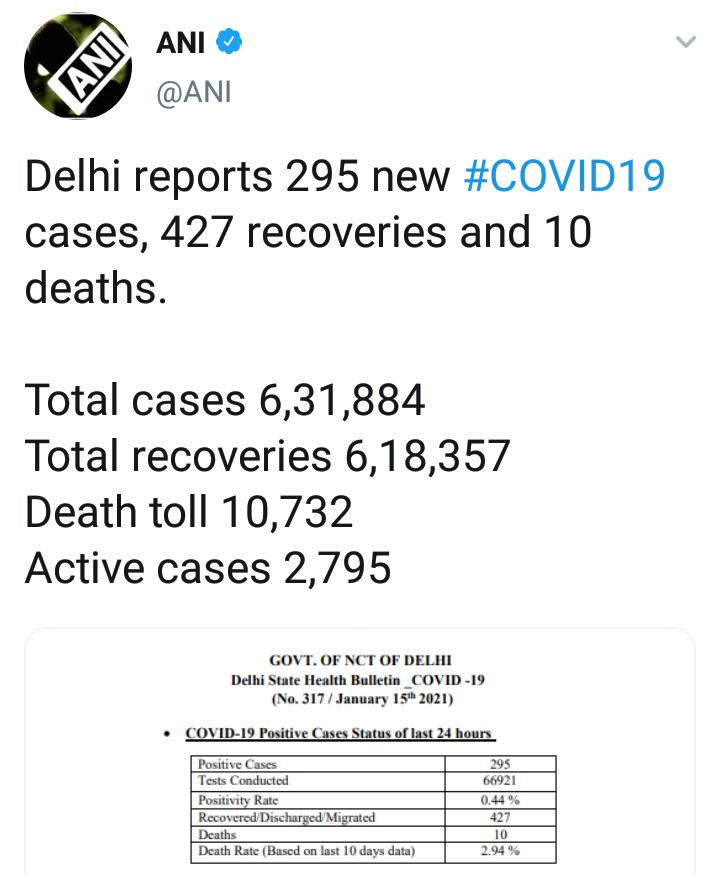Click the "Death toll 10,732" line
The height and width of the screenshot is (874, 720).
point(189,512)
